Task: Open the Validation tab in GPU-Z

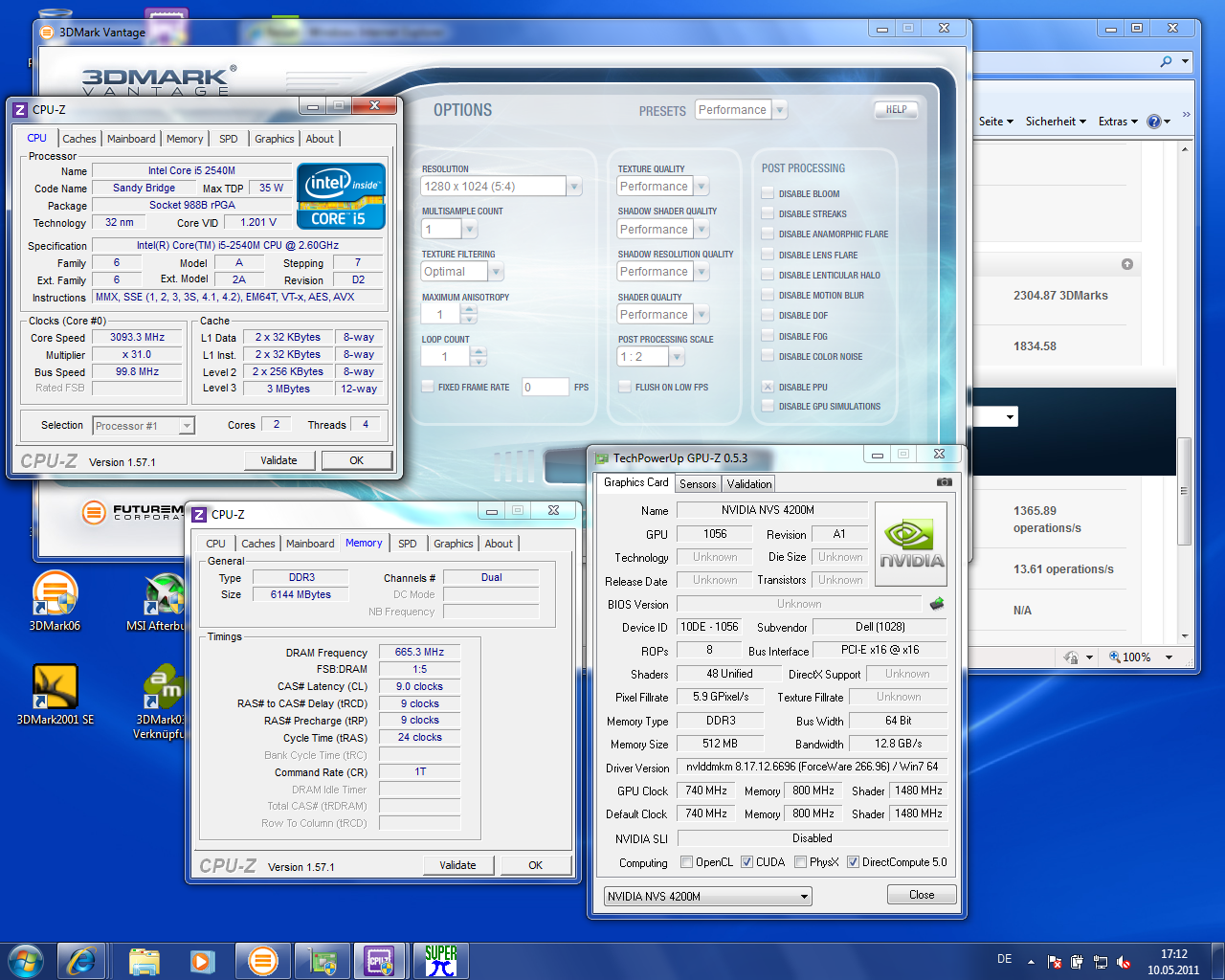Action: [x=748, y=484]
